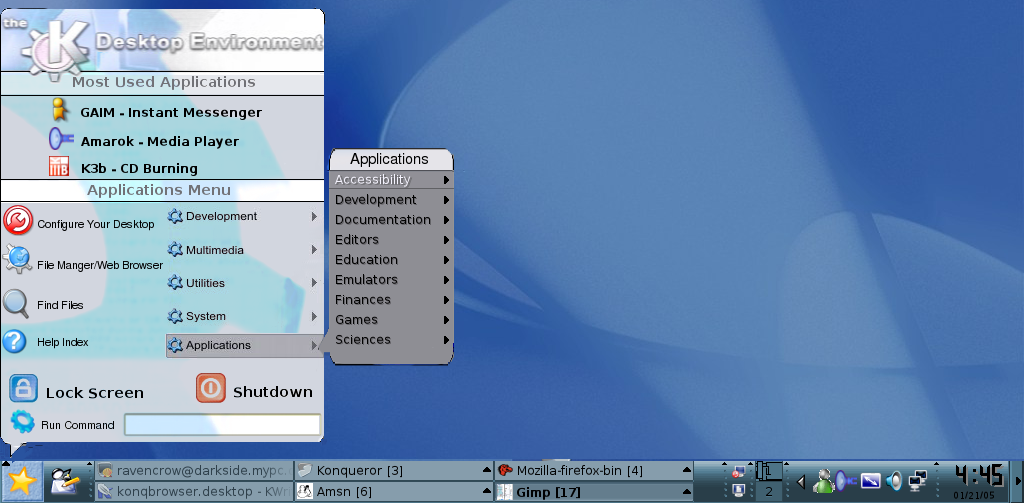Expand hidden system tray icons arrow
Image resolution: width=1024 pixels, height=503 pixels.
pos(801,482)
